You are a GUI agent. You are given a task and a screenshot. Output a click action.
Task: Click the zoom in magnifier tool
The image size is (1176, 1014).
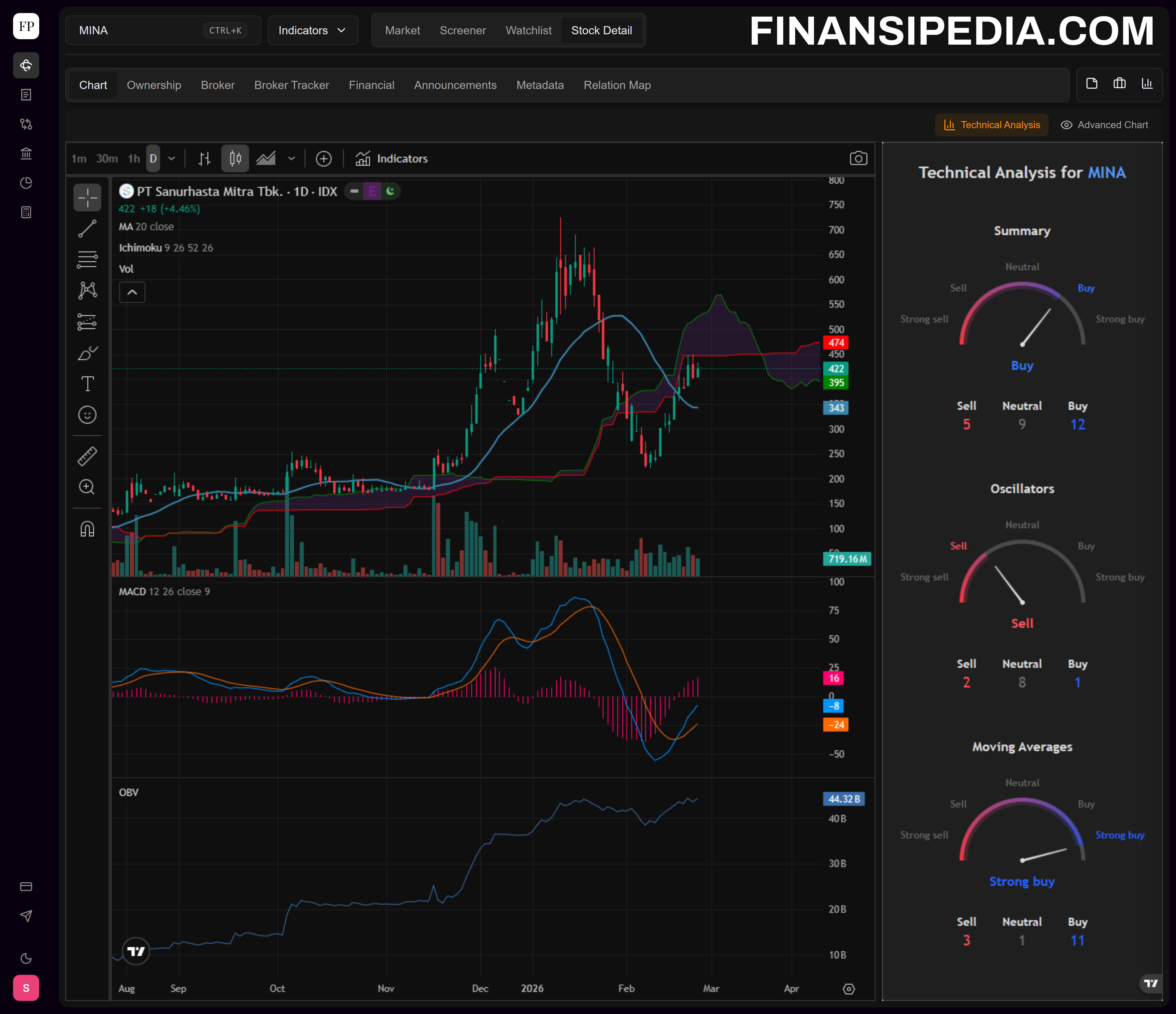(87, 487)
